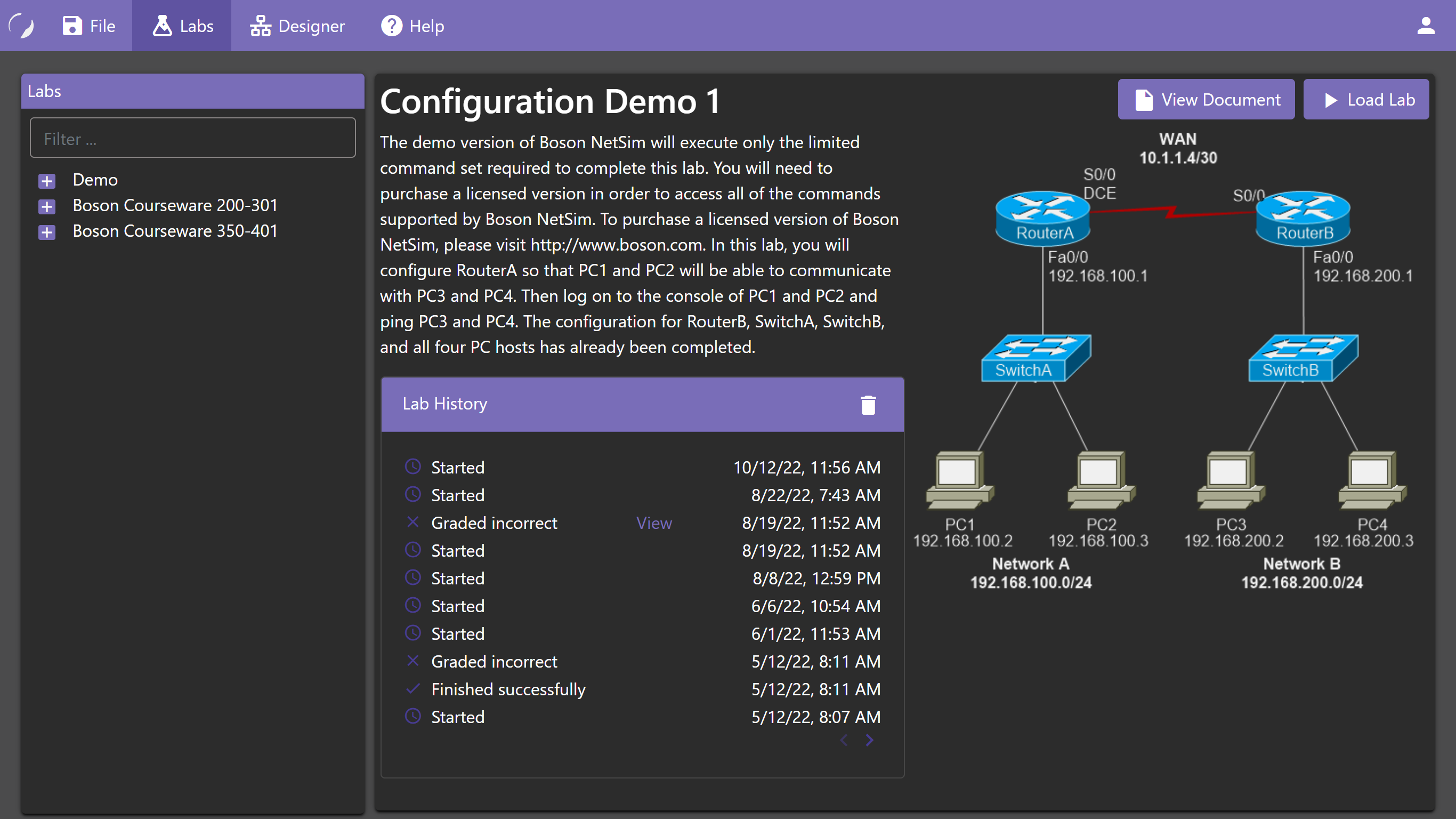Viewport: 1456px width, 819px height.
Task: Click the View Document button
Action: pos(1206,100)
